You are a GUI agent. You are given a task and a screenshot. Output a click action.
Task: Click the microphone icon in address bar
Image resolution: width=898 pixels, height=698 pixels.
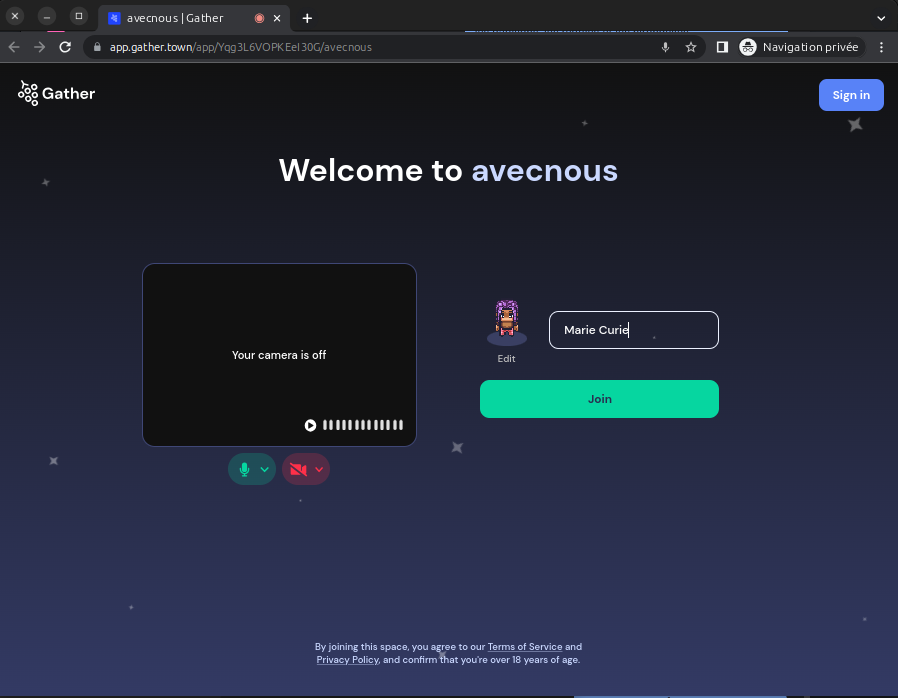click(666, 47)
